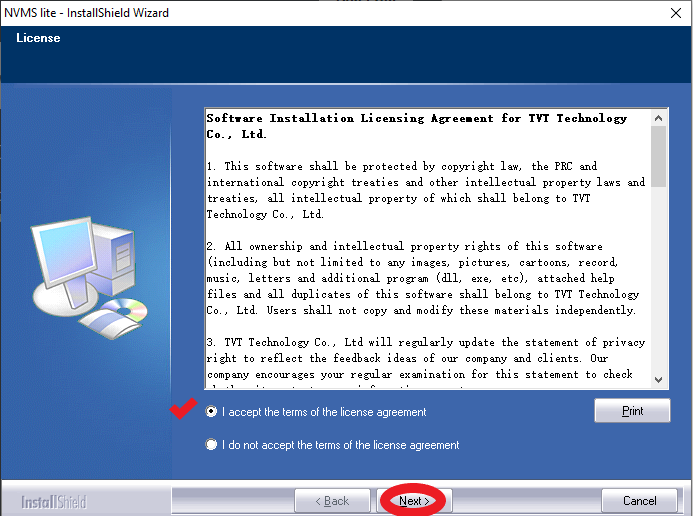
Task: Click the Next button
Action: 414,501
